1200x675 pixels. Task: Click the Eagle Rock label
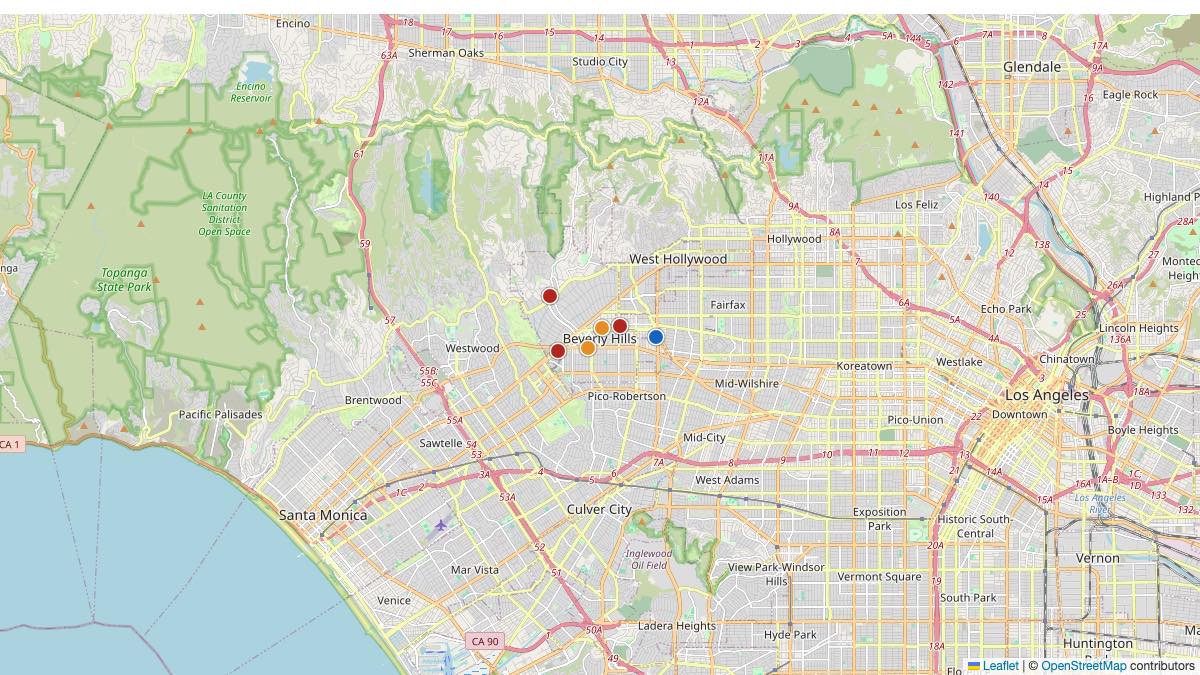[x=1130, y=95]
